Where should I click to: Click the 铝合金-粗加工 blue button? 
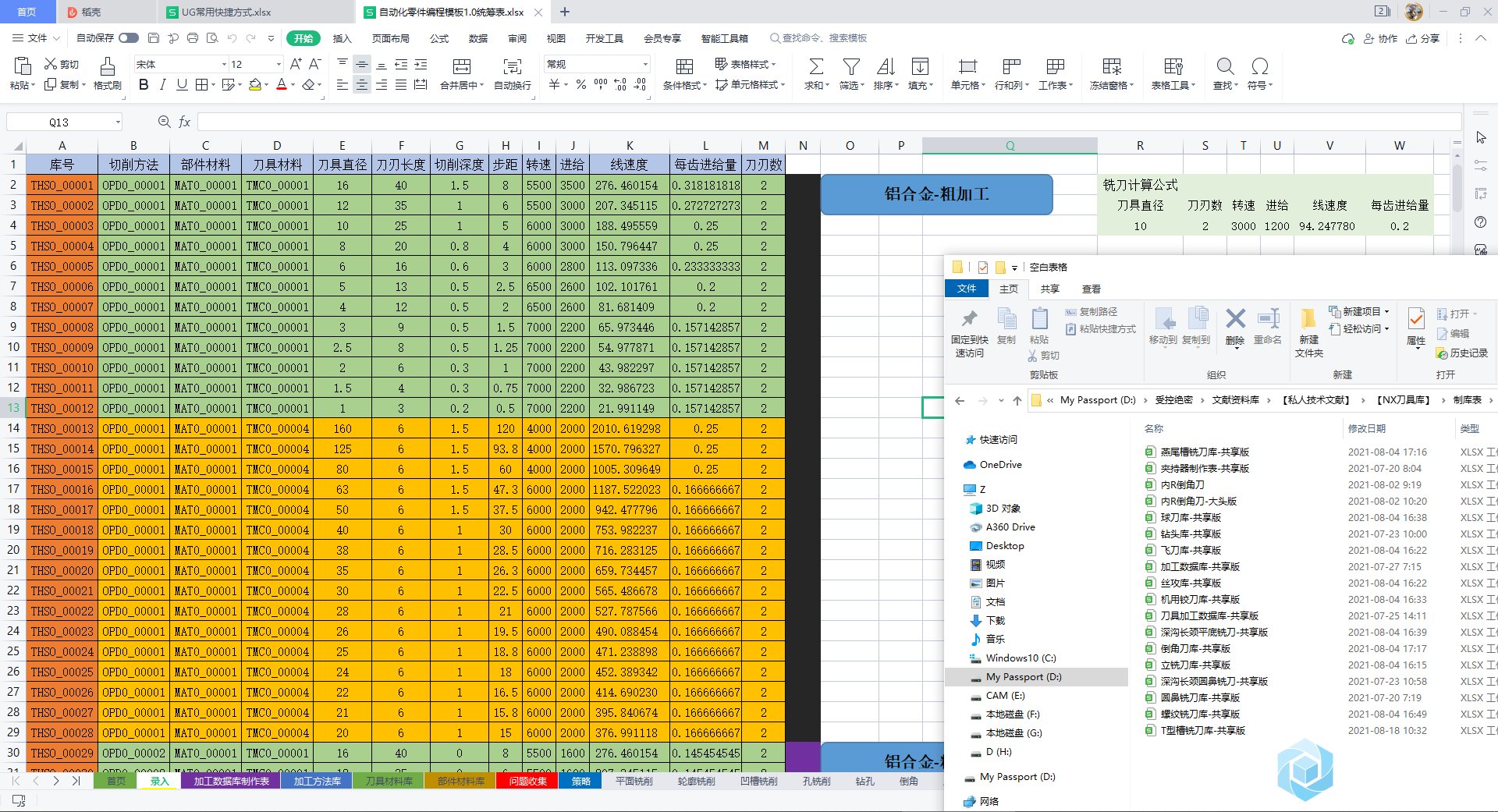[936, 194]
